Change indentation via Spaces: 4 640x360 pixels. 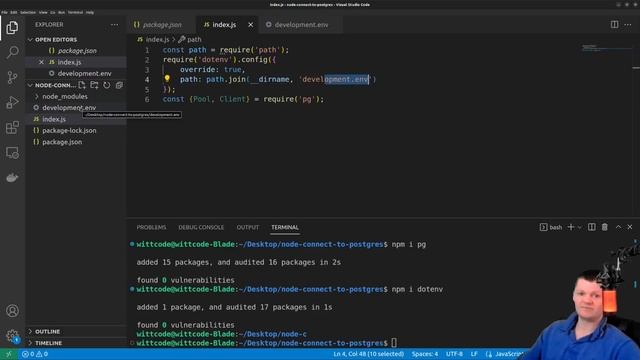(424, 354)
